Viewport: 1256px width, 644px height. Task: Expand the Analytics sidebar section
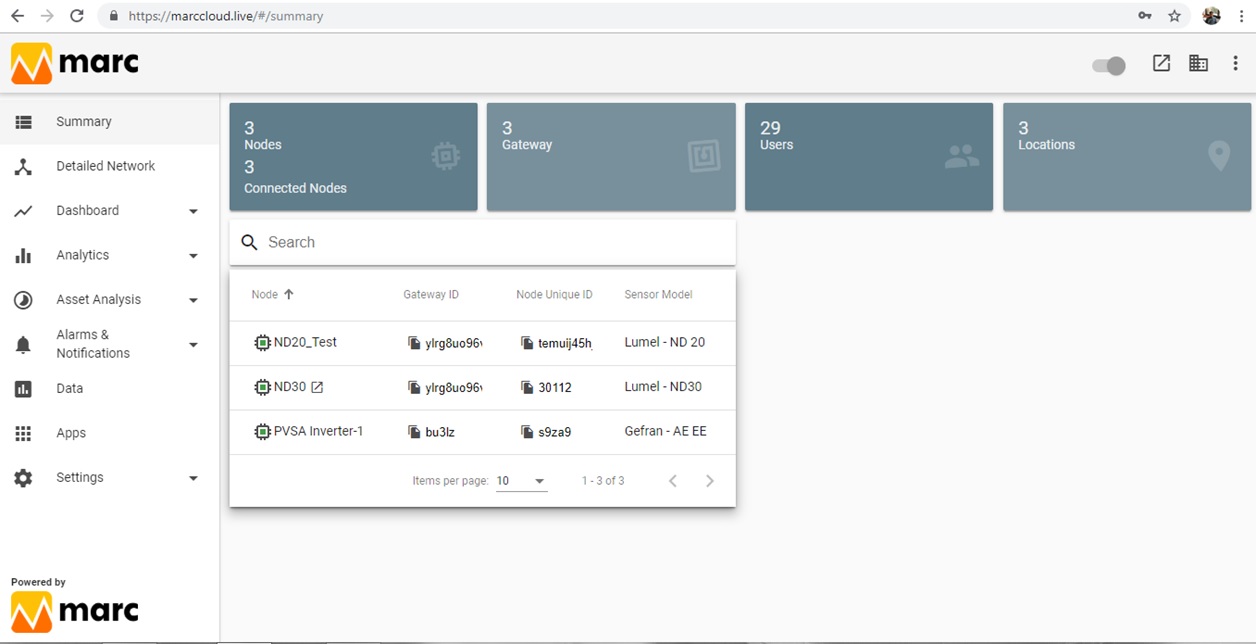(x=193, y=255)
